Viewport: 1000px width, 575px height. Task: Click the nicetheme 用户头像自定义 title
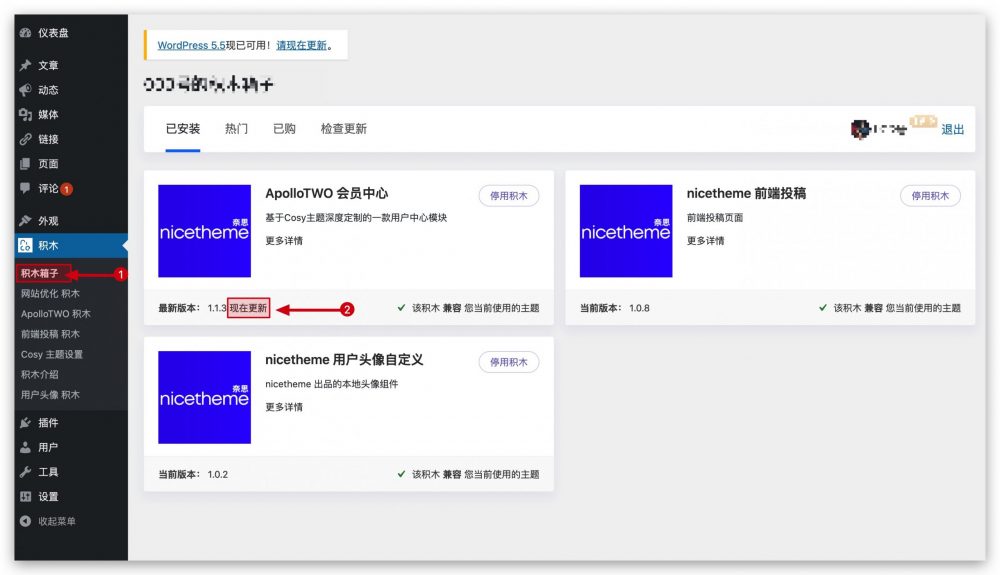click(344, 360)
